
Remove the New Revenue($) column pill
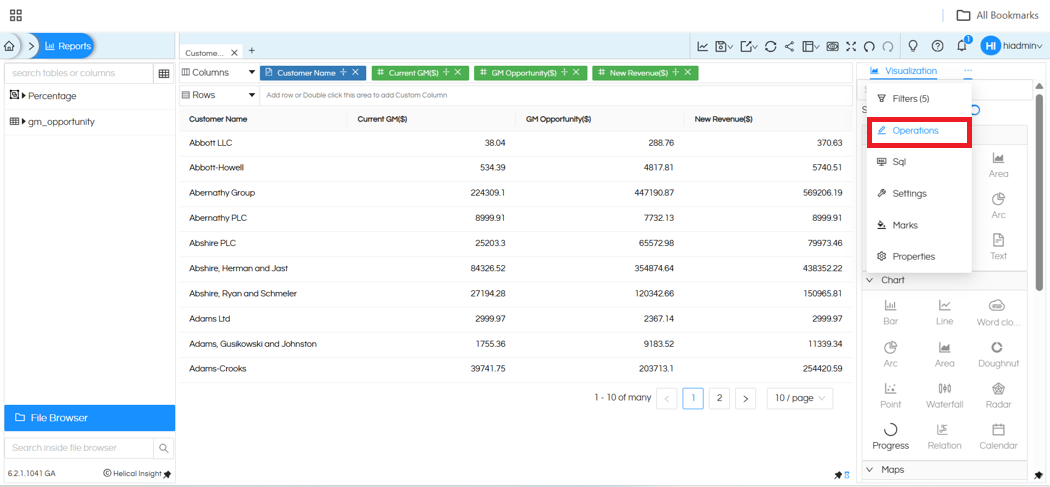pyautogui.click(x=687, y=72)
